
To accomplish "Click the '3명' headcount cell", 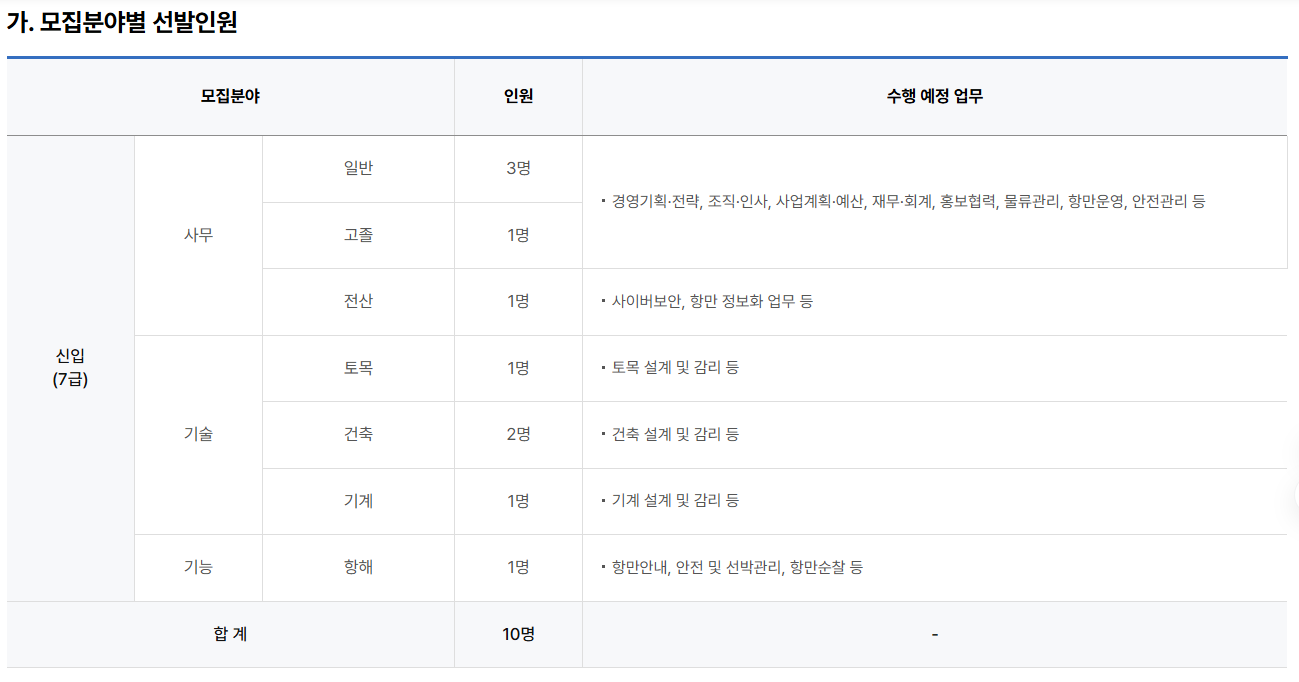I will coord(518,168).
